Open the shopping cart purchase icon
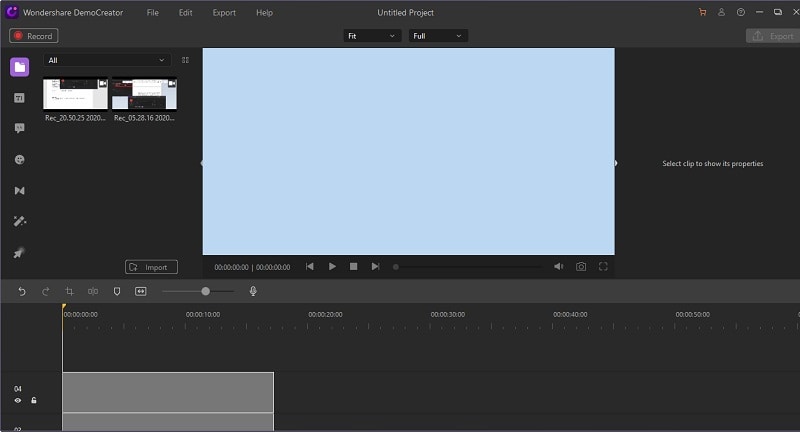 (703, 12)
